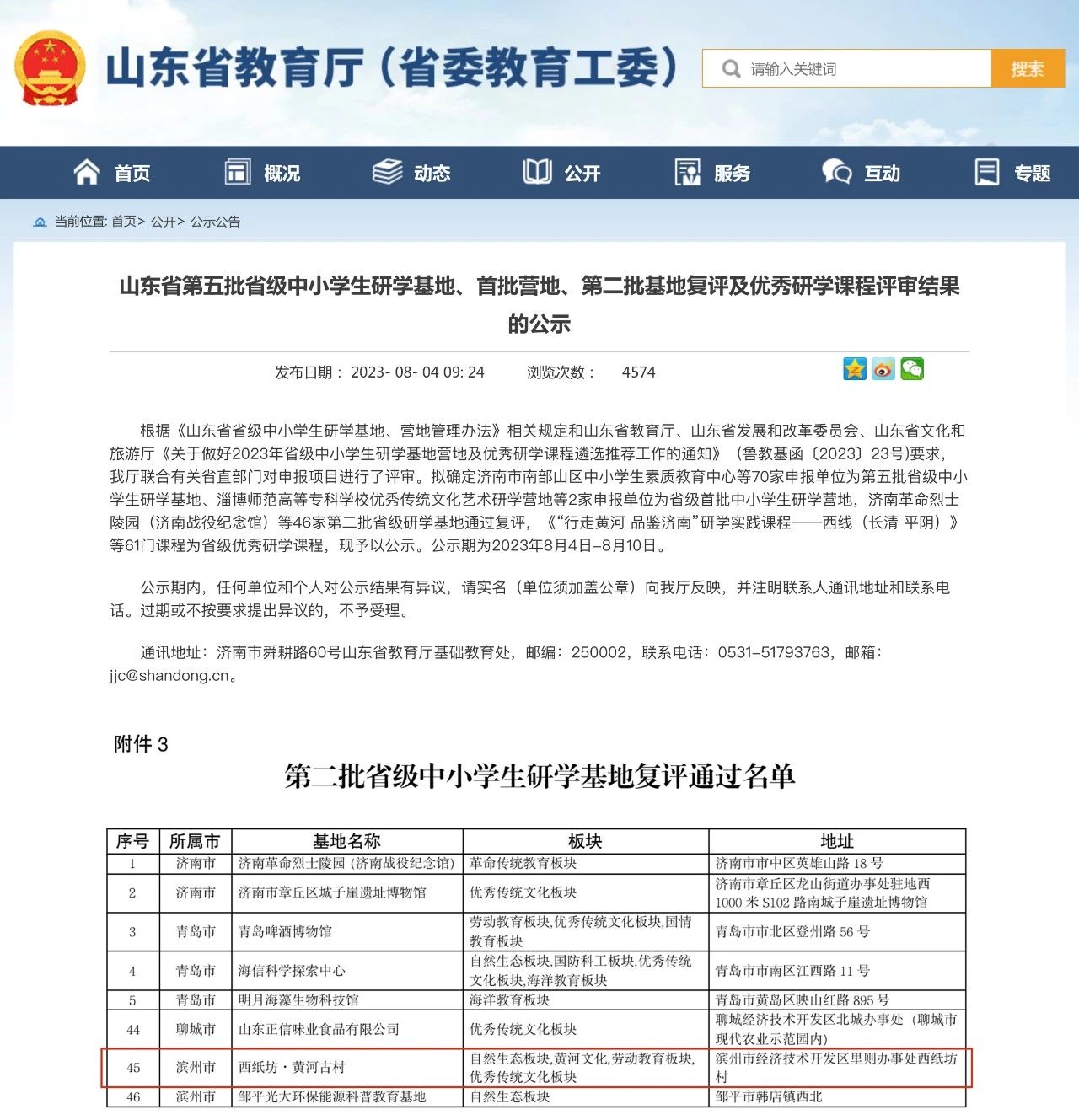Follow the 首页 breadcrumb link
Viewport: 1079px width, 1120px height.
(124, 222)
